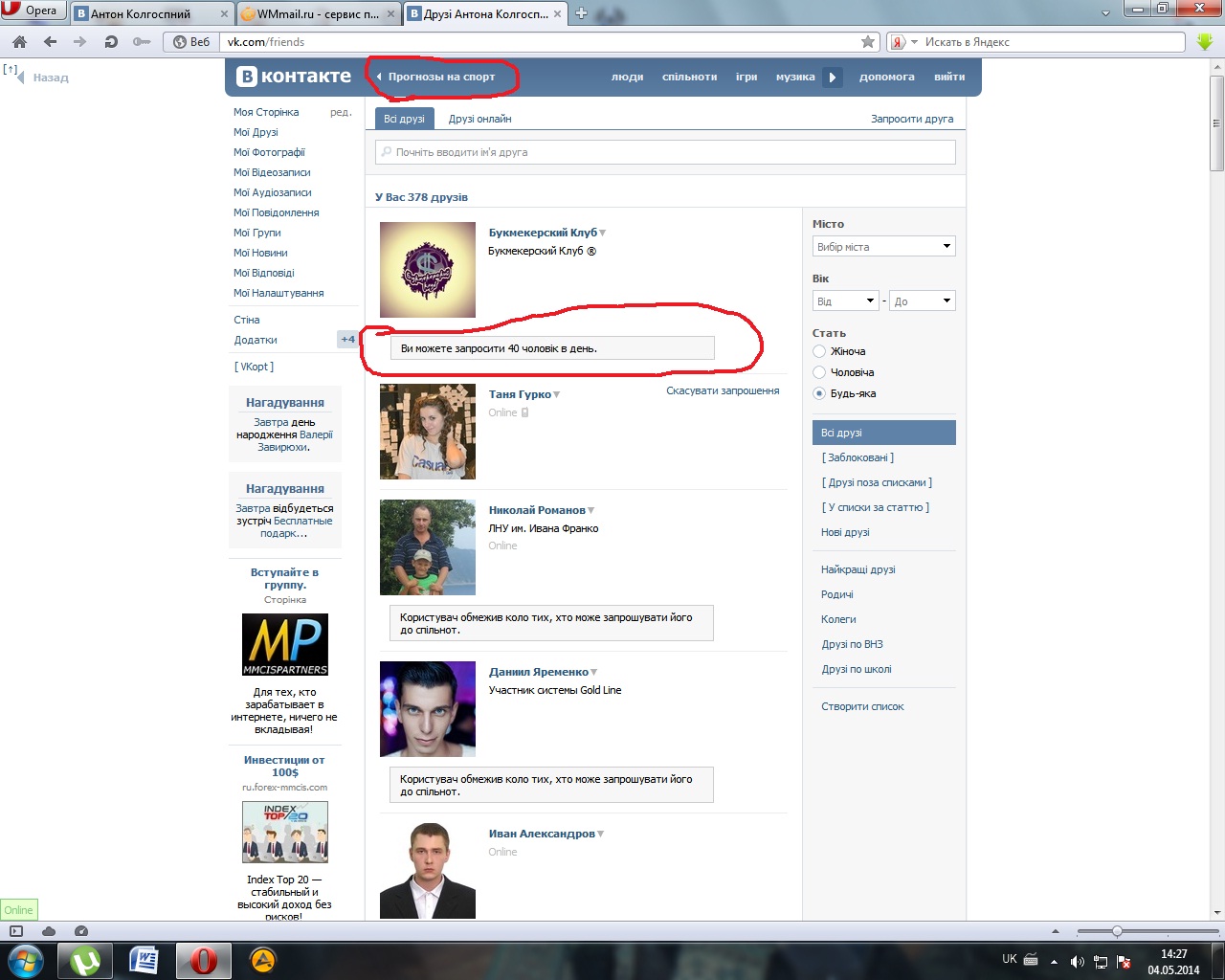Click the vk.com/friends address bar
This screenshot has width=1225, height=980.
542,42
